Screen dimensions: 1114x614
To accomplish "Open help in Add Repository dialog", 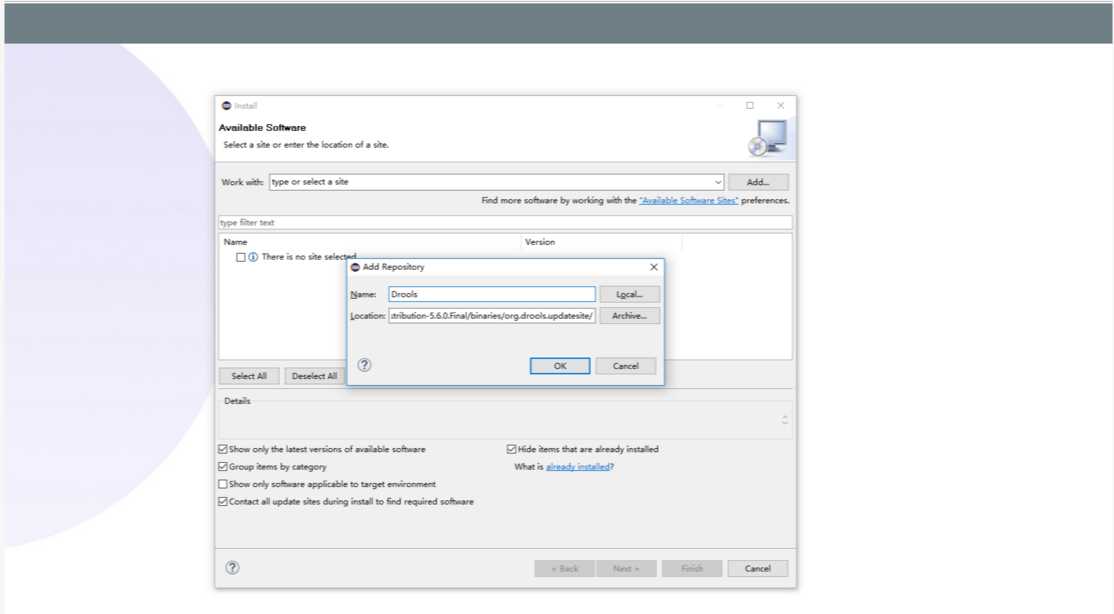I will coord(364,365).
